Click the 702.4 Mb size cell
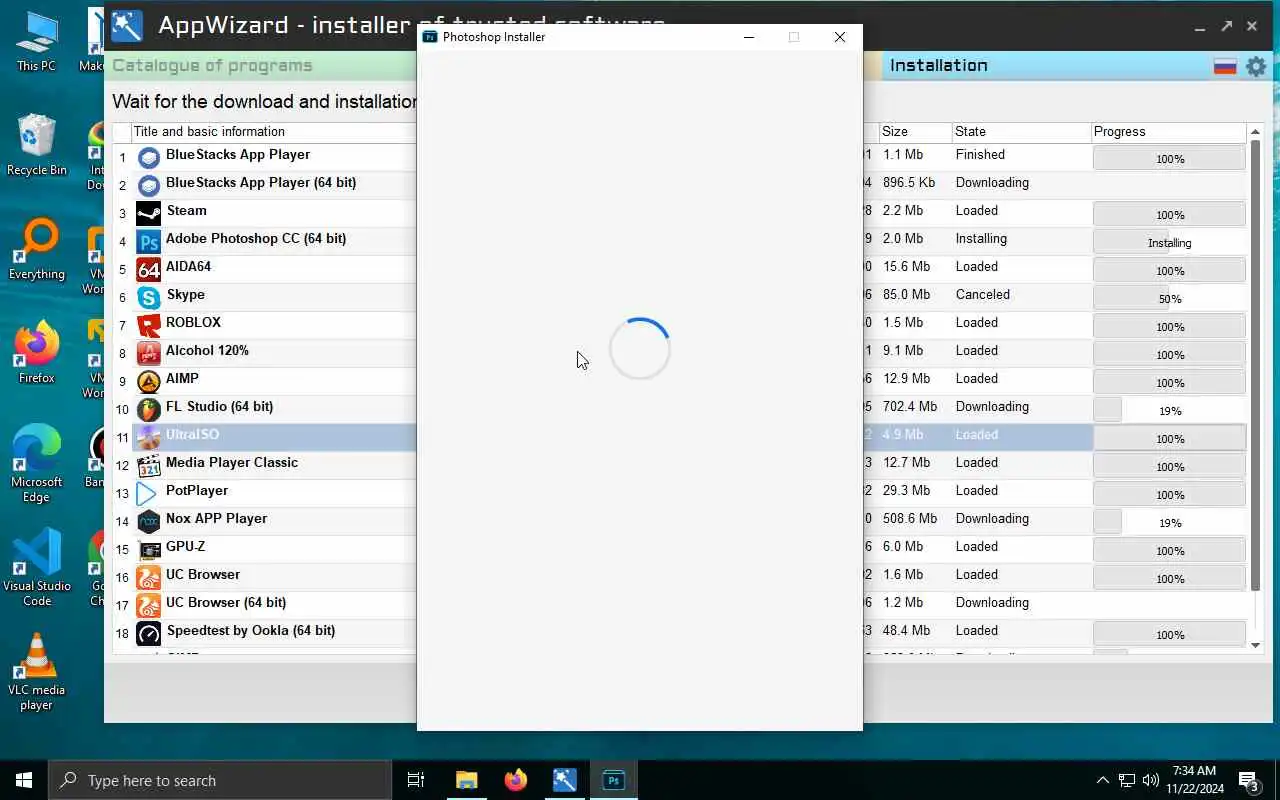 [910, 407]
